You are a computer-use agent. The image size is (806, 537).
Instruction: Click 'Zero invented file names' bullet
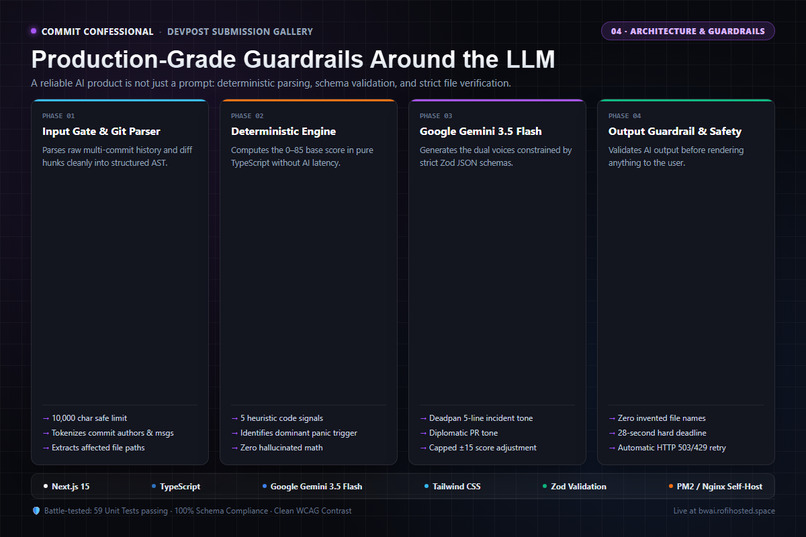[x=657, y=418]
